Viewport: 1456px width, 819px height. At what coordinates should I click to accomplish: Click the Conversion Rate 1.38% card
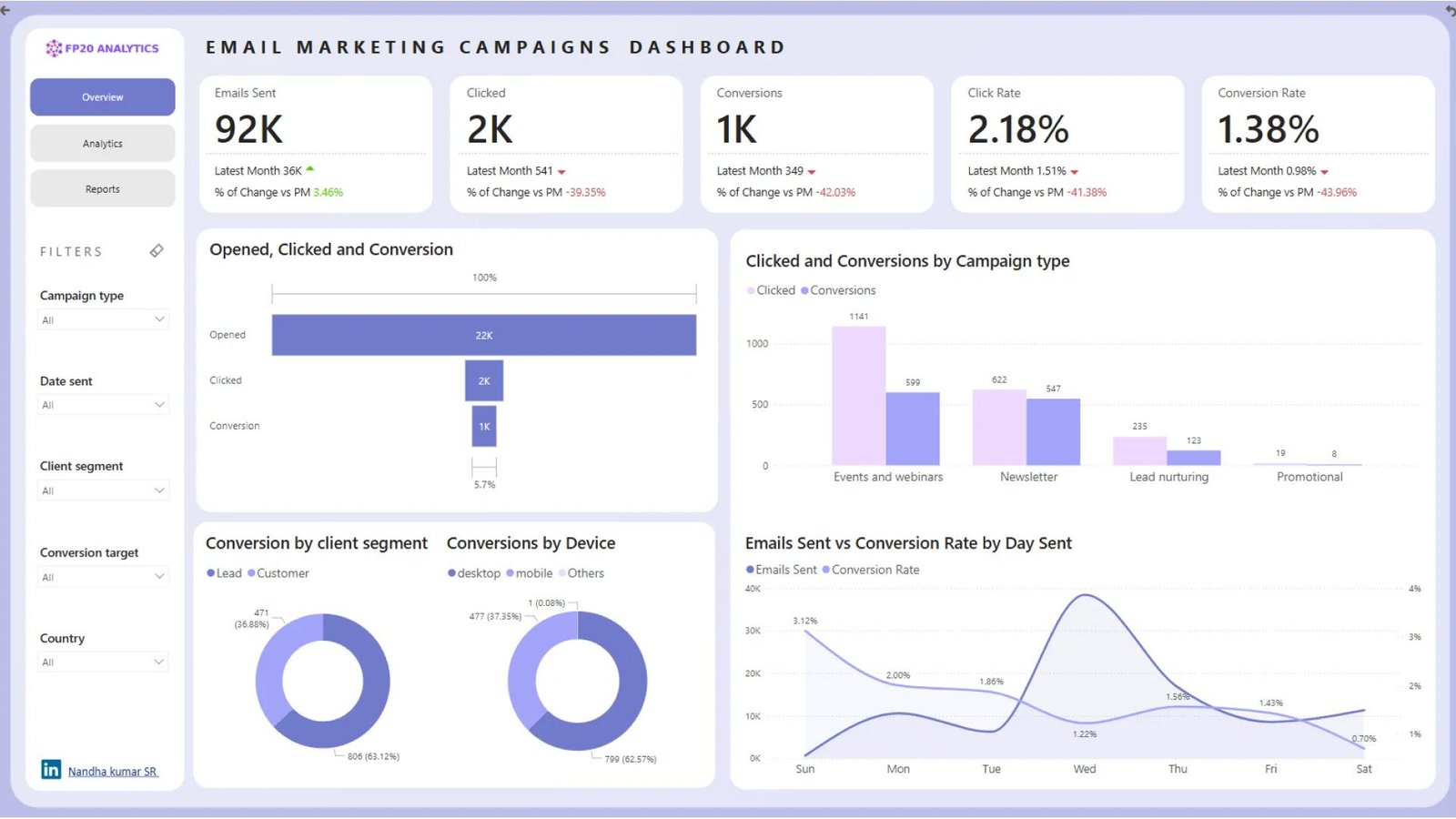[x=1318, y=144]
